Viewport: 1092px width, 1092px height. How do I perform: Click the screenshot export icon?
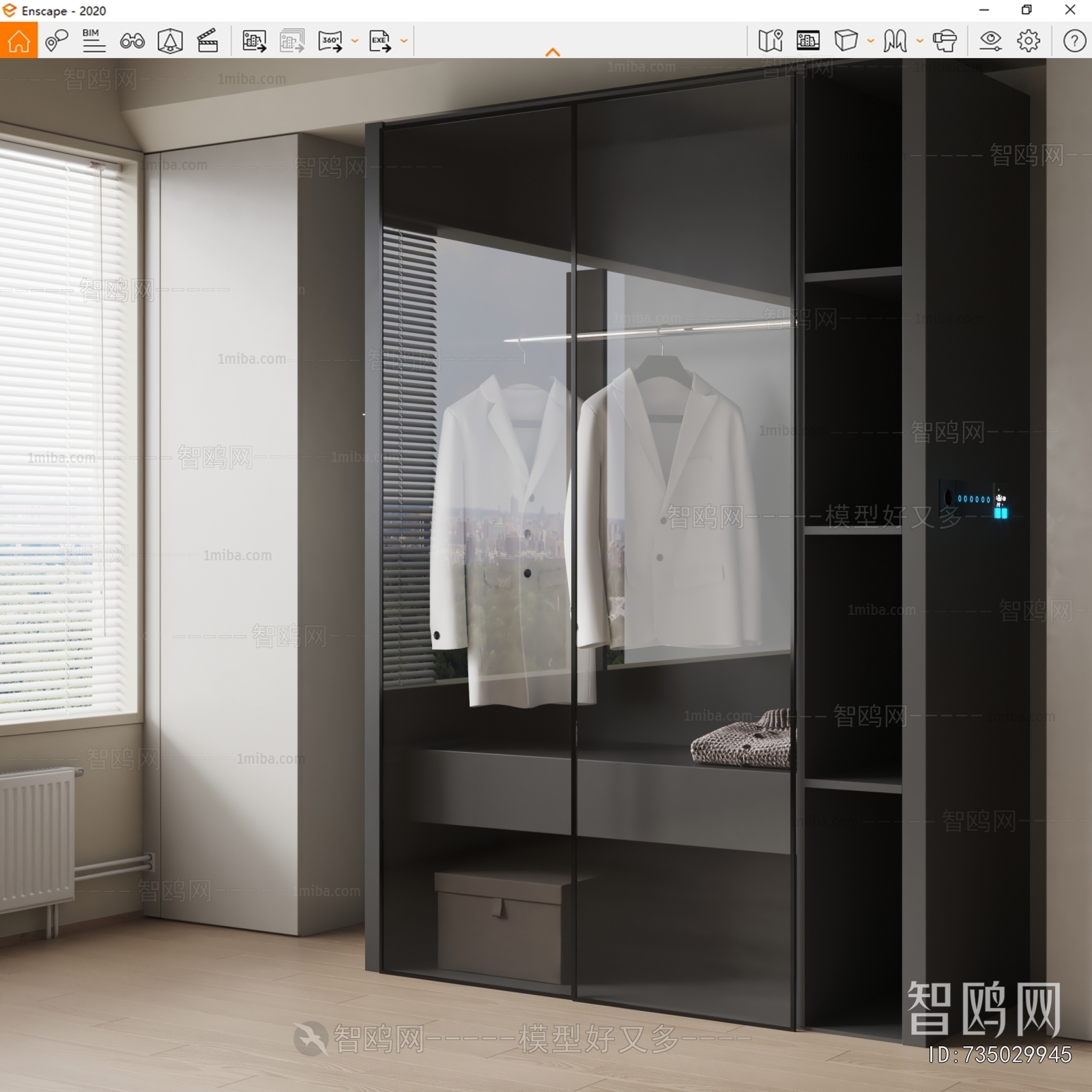point(254,41)
